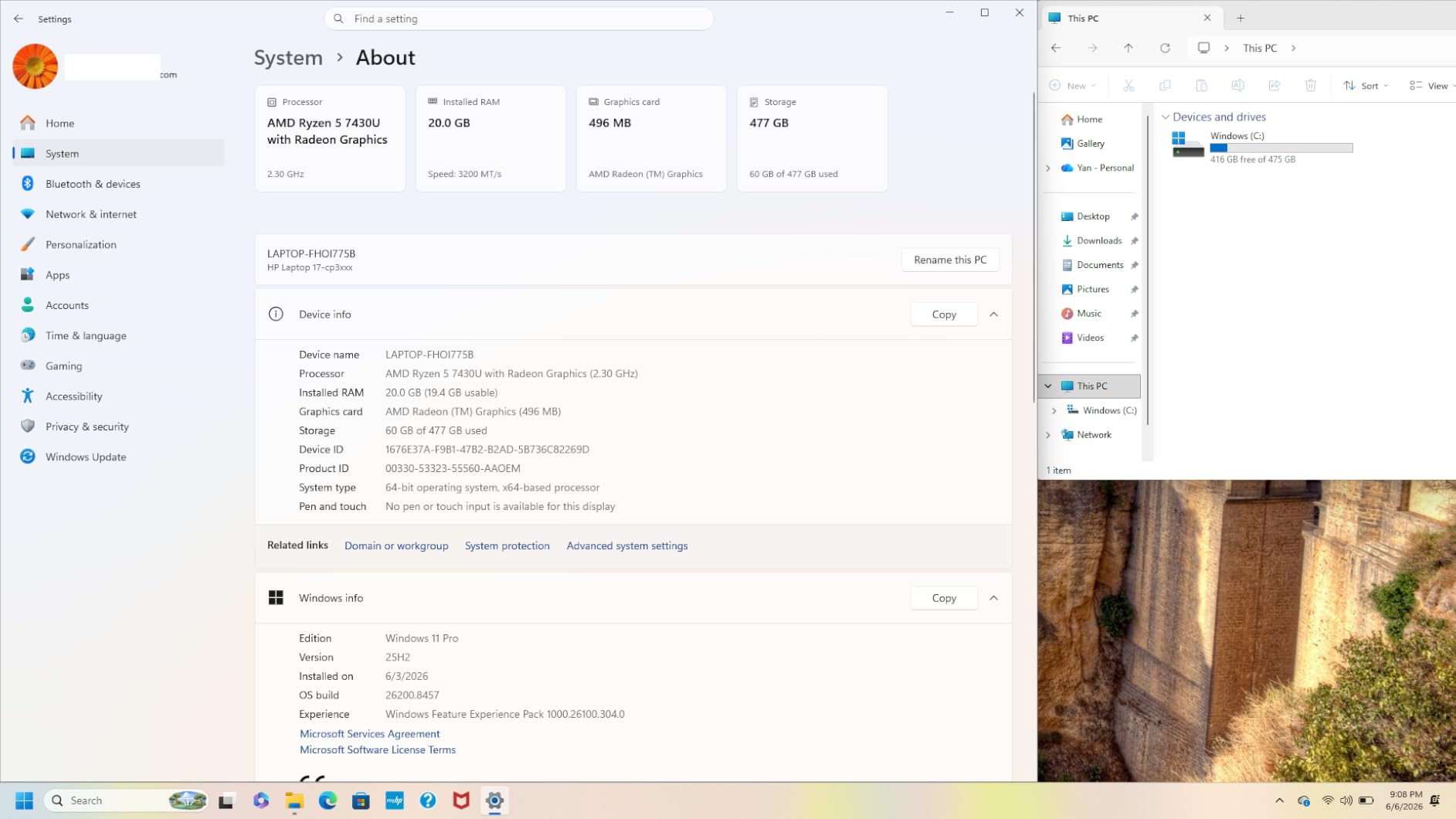Expand the Yan - Personal OneDrive node

point(1048,168)
